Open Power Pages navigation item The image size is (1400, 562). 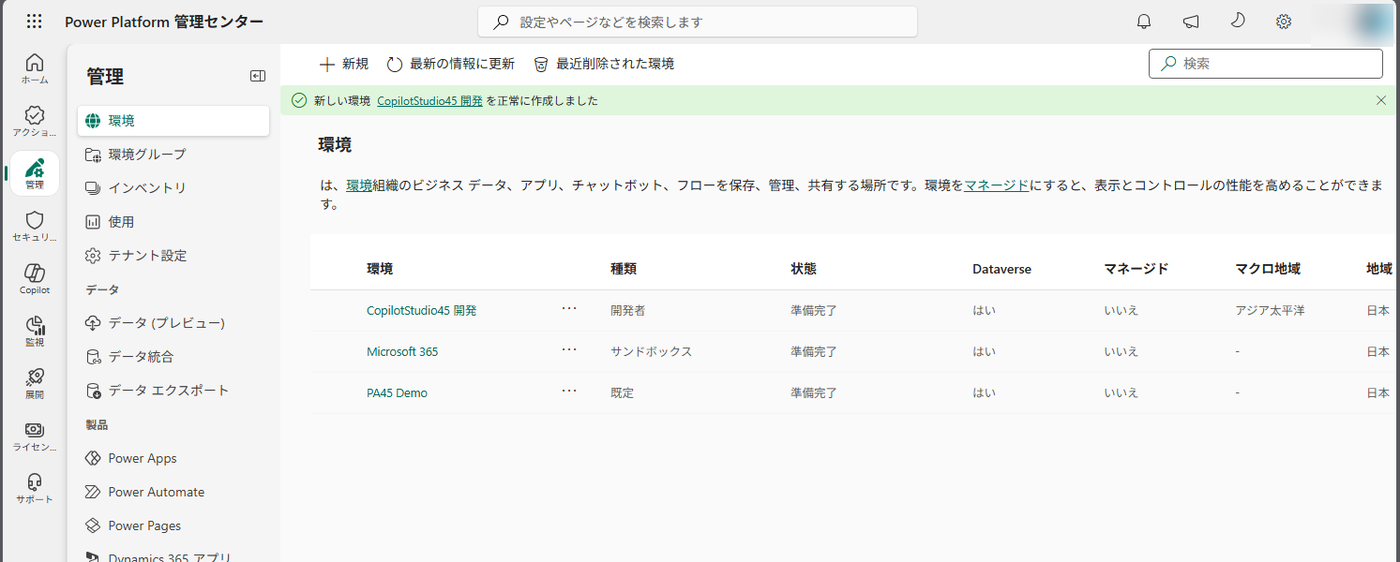coord(173,525)
